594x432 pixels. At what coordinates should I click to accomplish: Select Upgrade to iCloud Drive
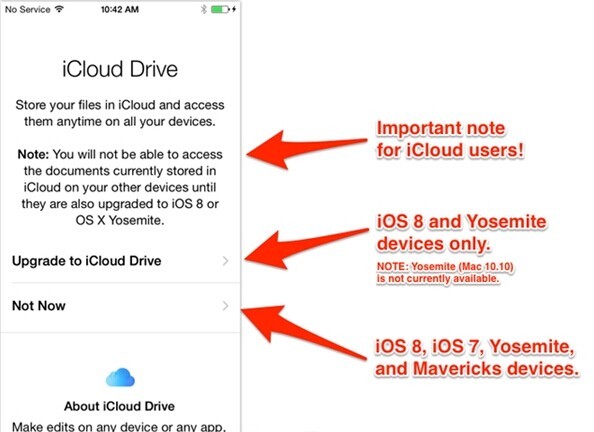(120, 261)
